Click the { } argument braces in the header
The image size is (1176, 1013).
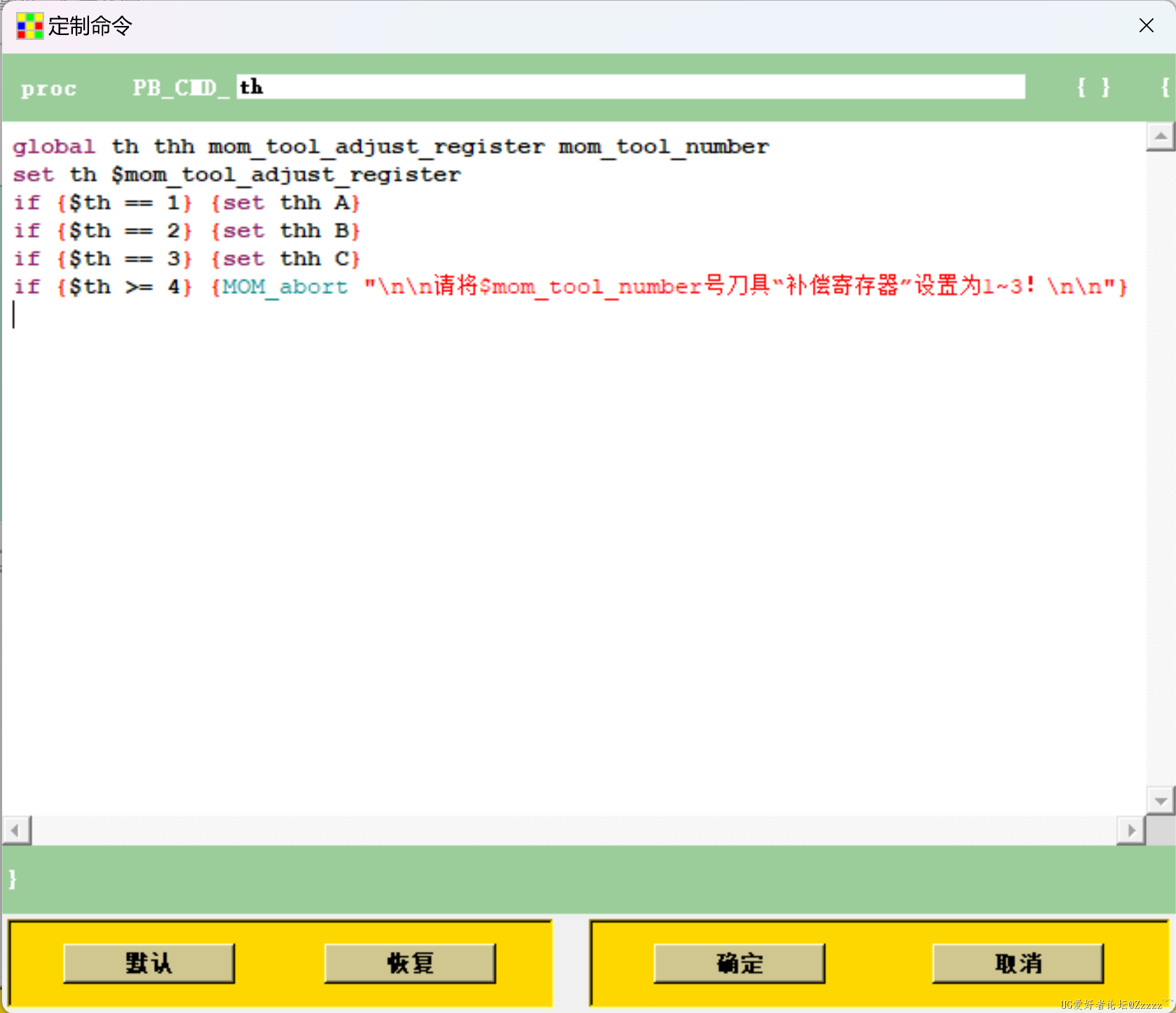point(1093,87)
